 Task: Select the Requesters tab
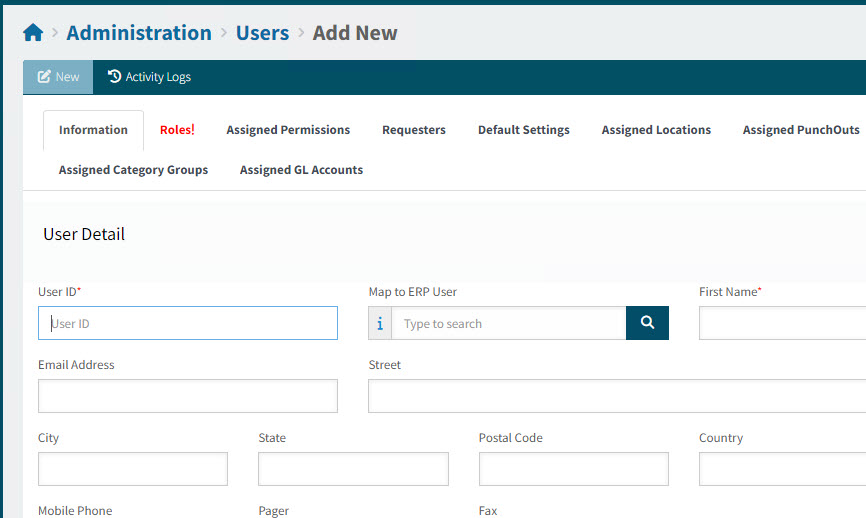[x=414, y=130]
